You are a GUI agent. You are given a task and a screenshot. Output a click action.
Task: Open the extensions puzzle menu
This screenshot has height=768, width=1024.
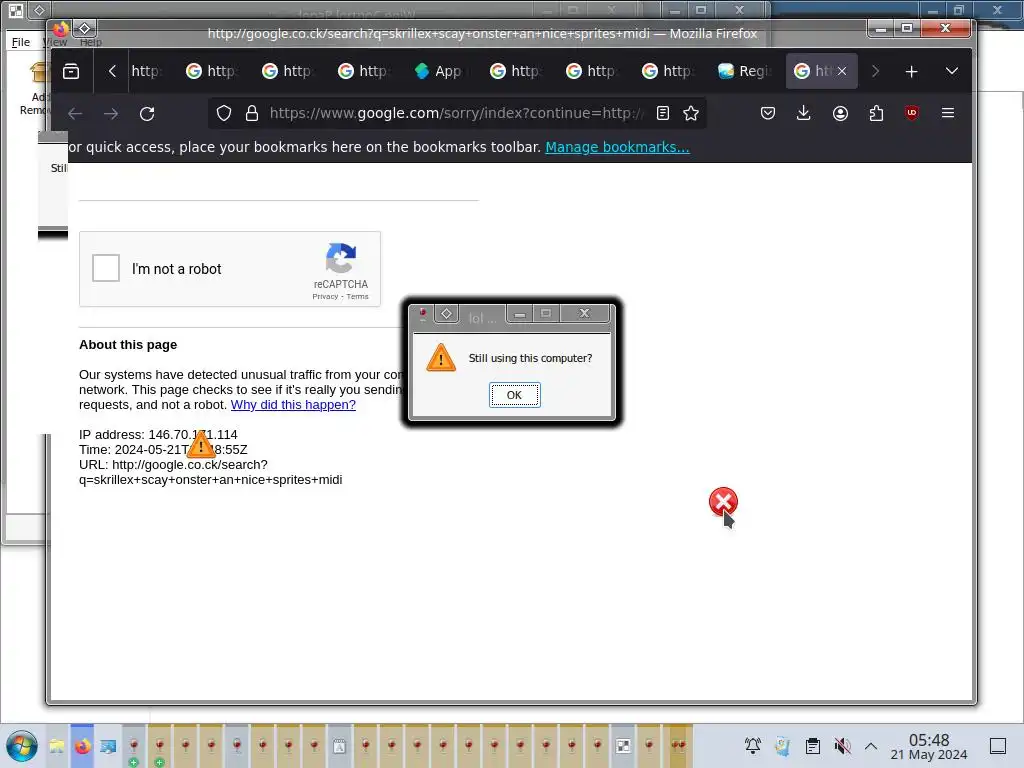[x=876, y=114]
